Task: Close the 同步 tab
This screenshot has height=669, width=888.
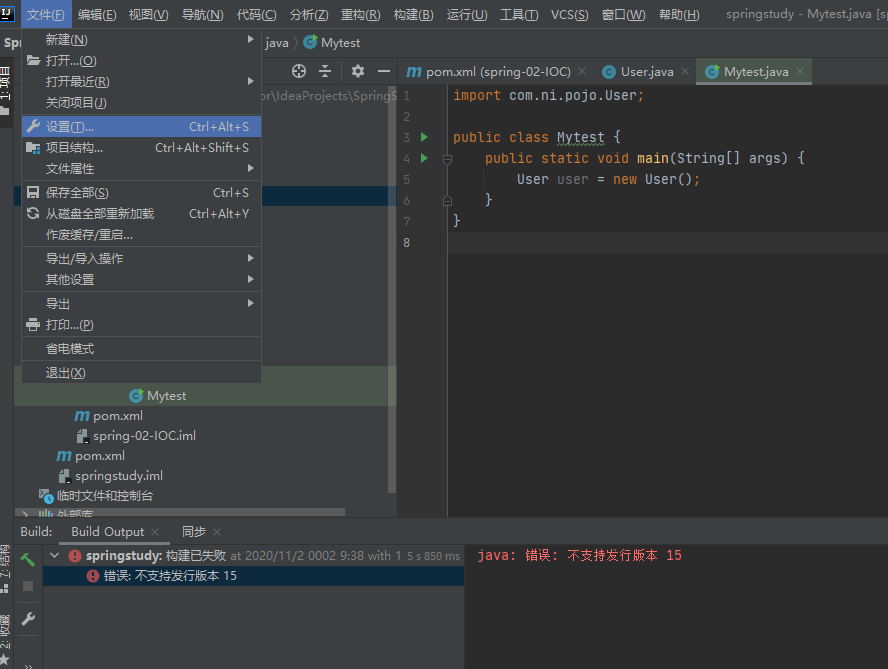Action: click(x=217, y=532)
